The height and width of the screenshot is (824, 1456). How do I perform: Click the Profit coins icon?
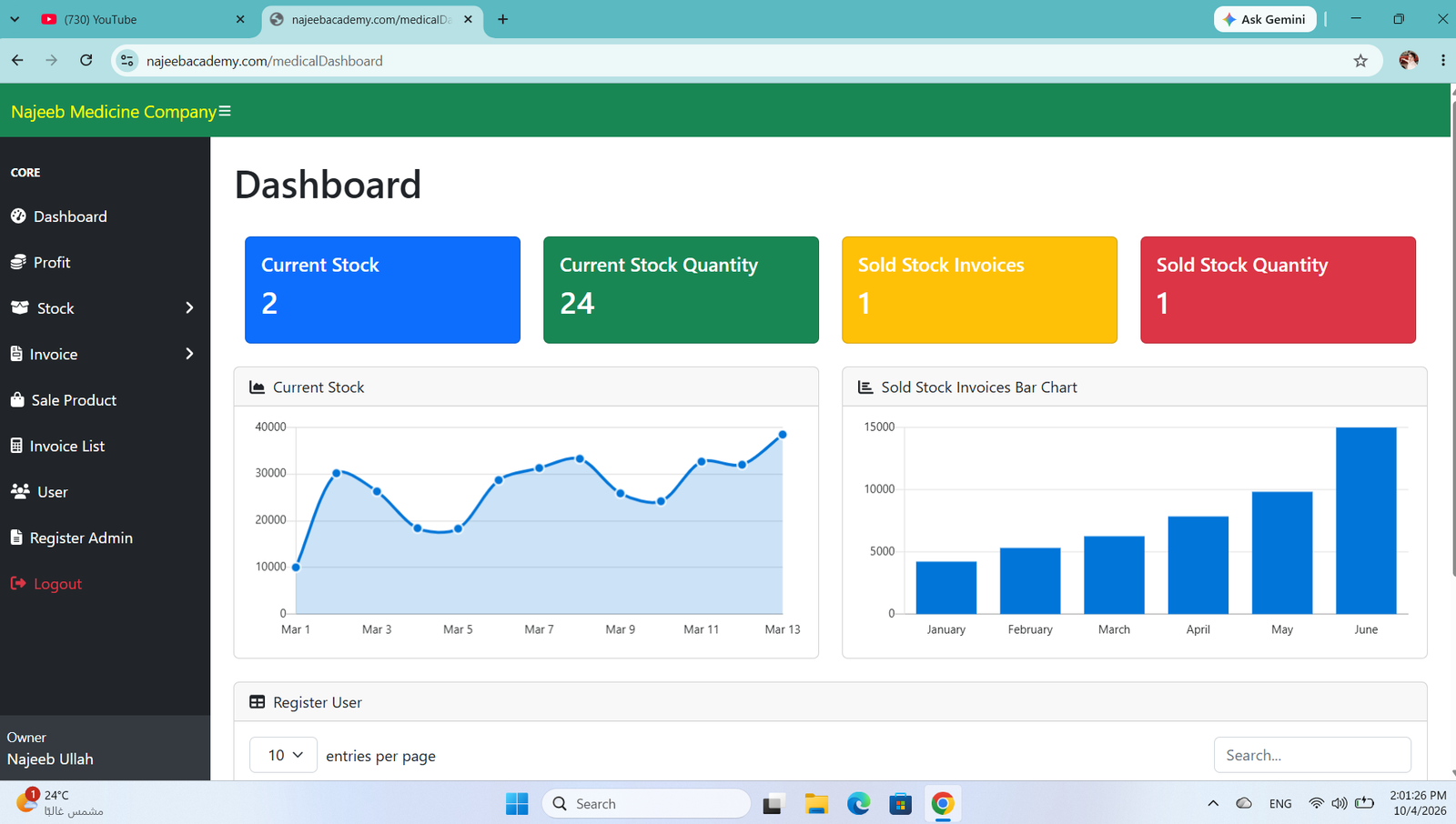click(18, 262)
